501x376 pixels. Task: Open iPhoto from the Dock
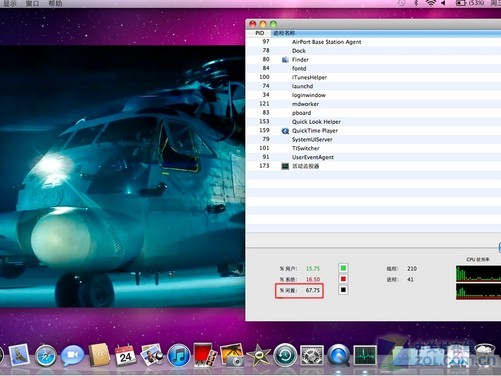pos(232,355)
